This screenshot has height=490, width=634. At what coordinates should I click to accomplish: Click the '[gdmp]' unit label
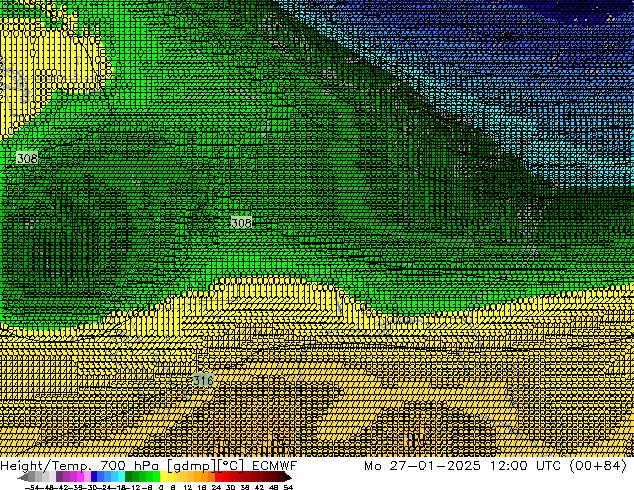(191, 466)
